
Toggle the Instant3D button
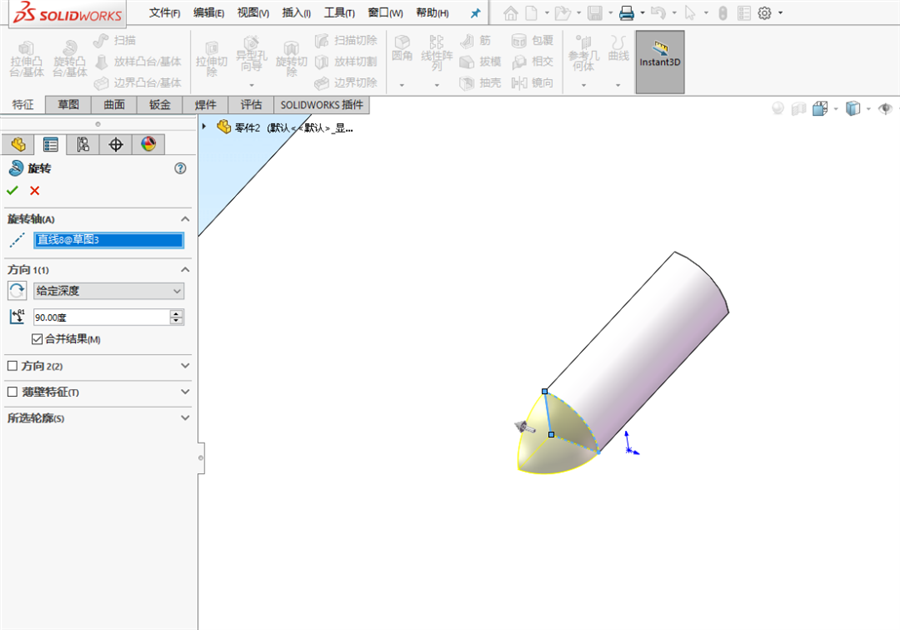pyautogui.click(x=660, y=61)
